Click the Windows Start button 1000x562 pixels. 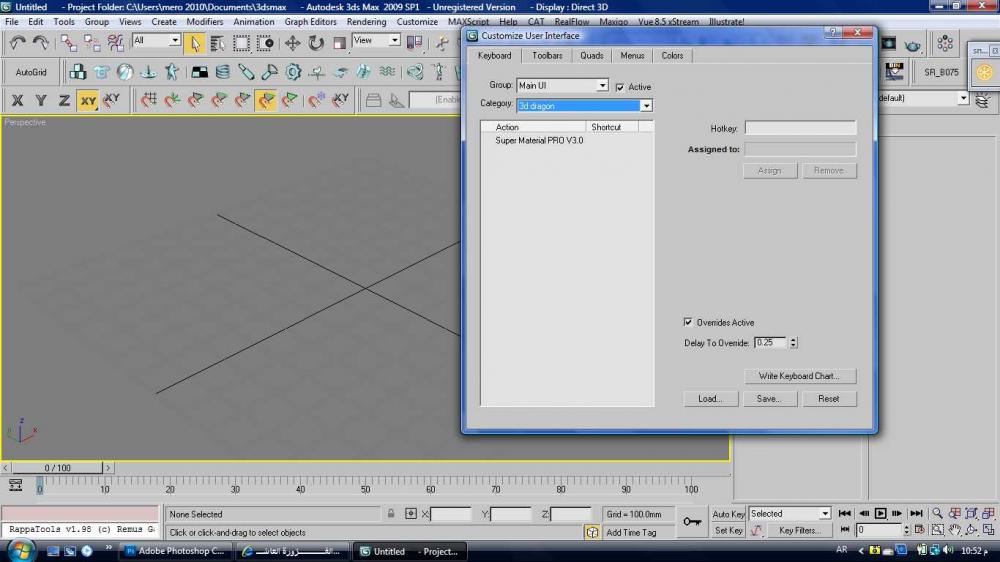[20, 551]
